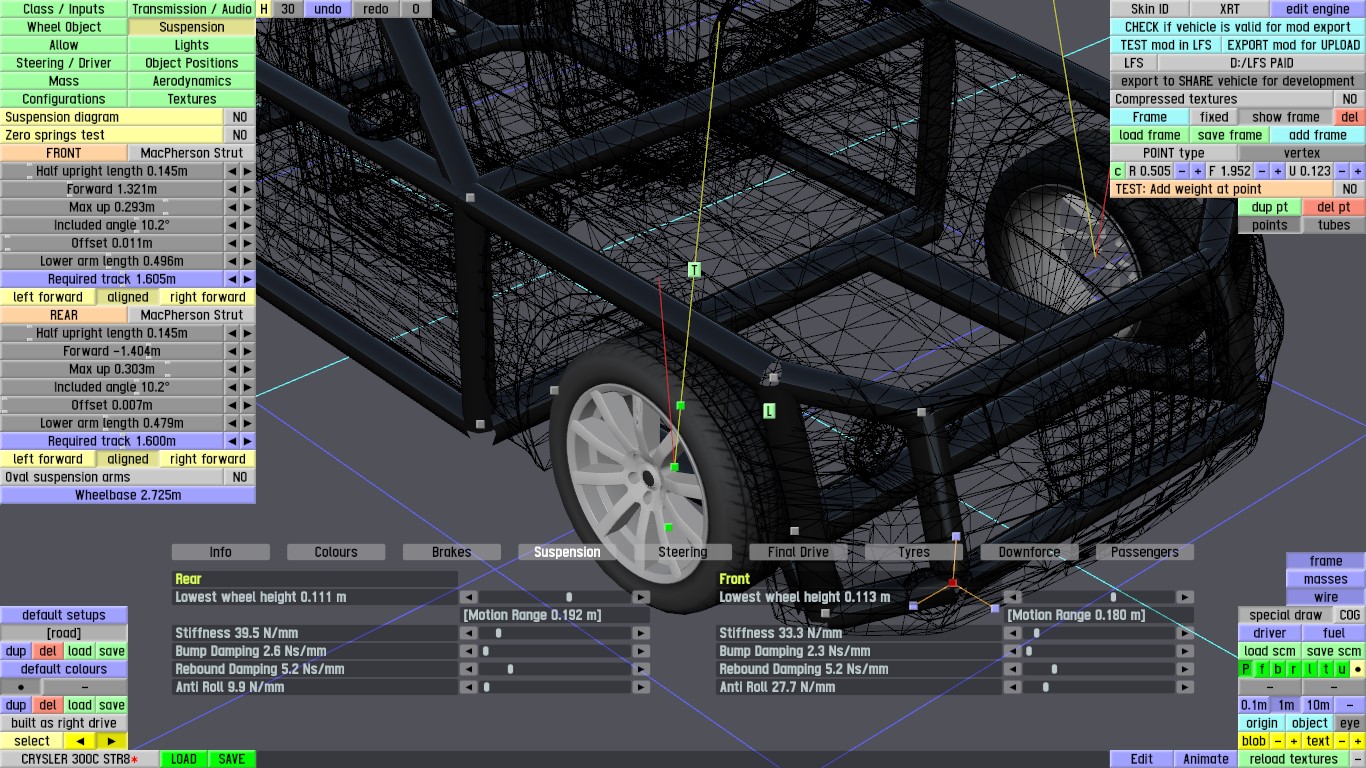Select previous item with yellow left arrow
This screenshot has height=768, width=1366.
[80, 741]
